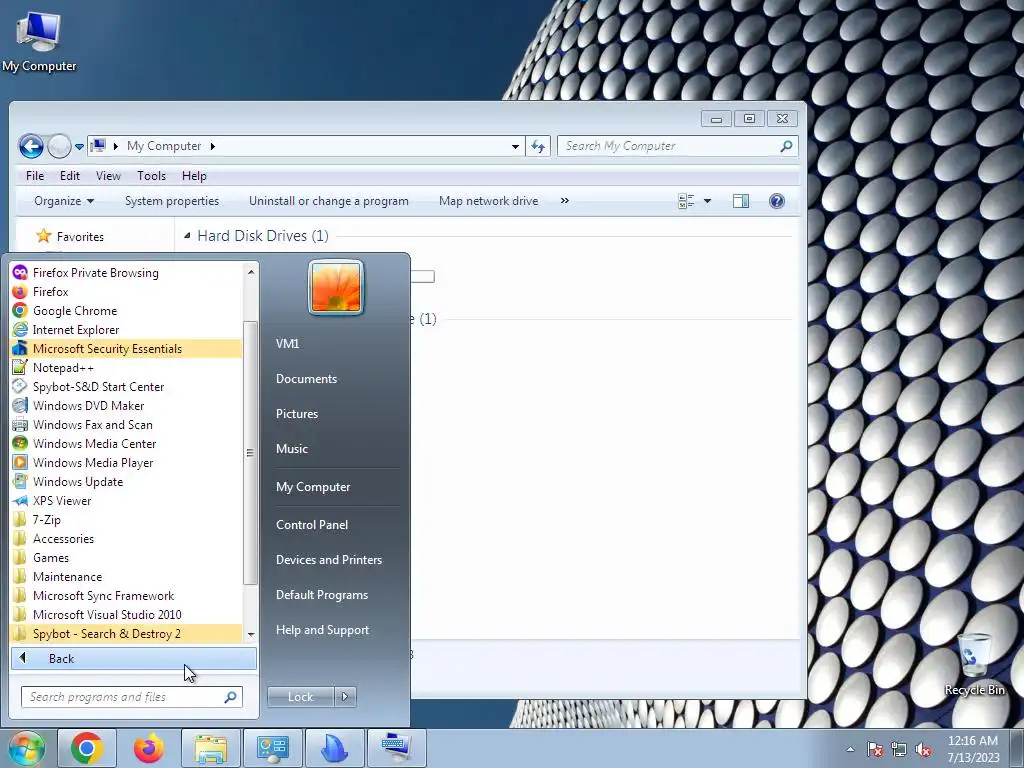Open the Organize dropdown
The image size is (1024, 768).
(64, 201)
